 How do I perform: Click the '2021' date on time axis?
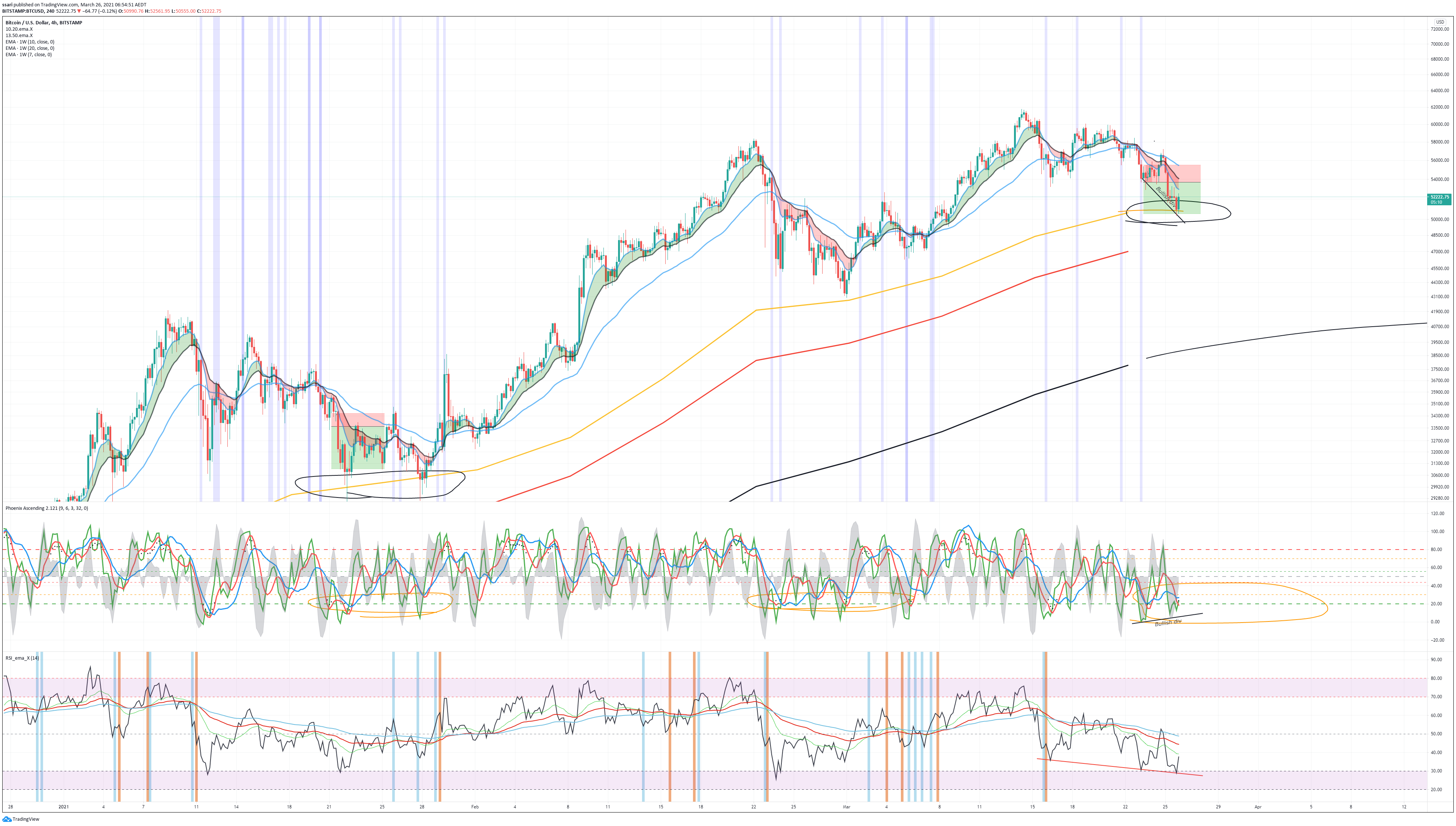64,807
